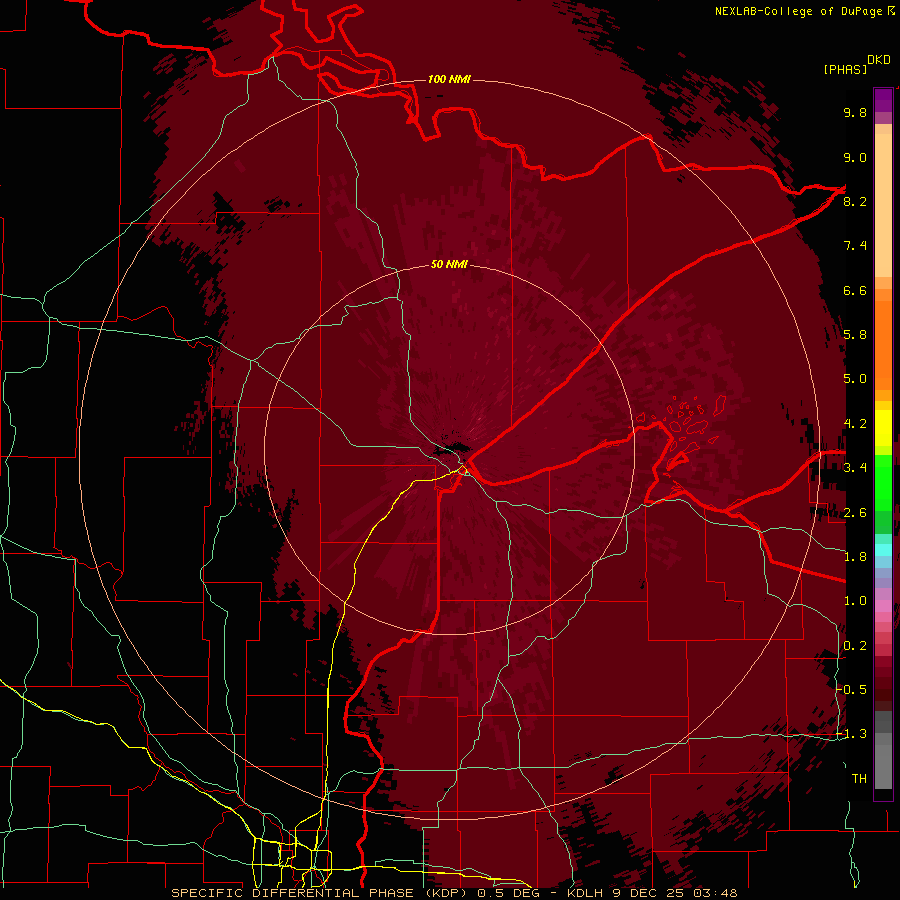The height and width of the screenshot is (900, 900).
Task: Click the -0.5 value on color scale
Action: [851, 689]
